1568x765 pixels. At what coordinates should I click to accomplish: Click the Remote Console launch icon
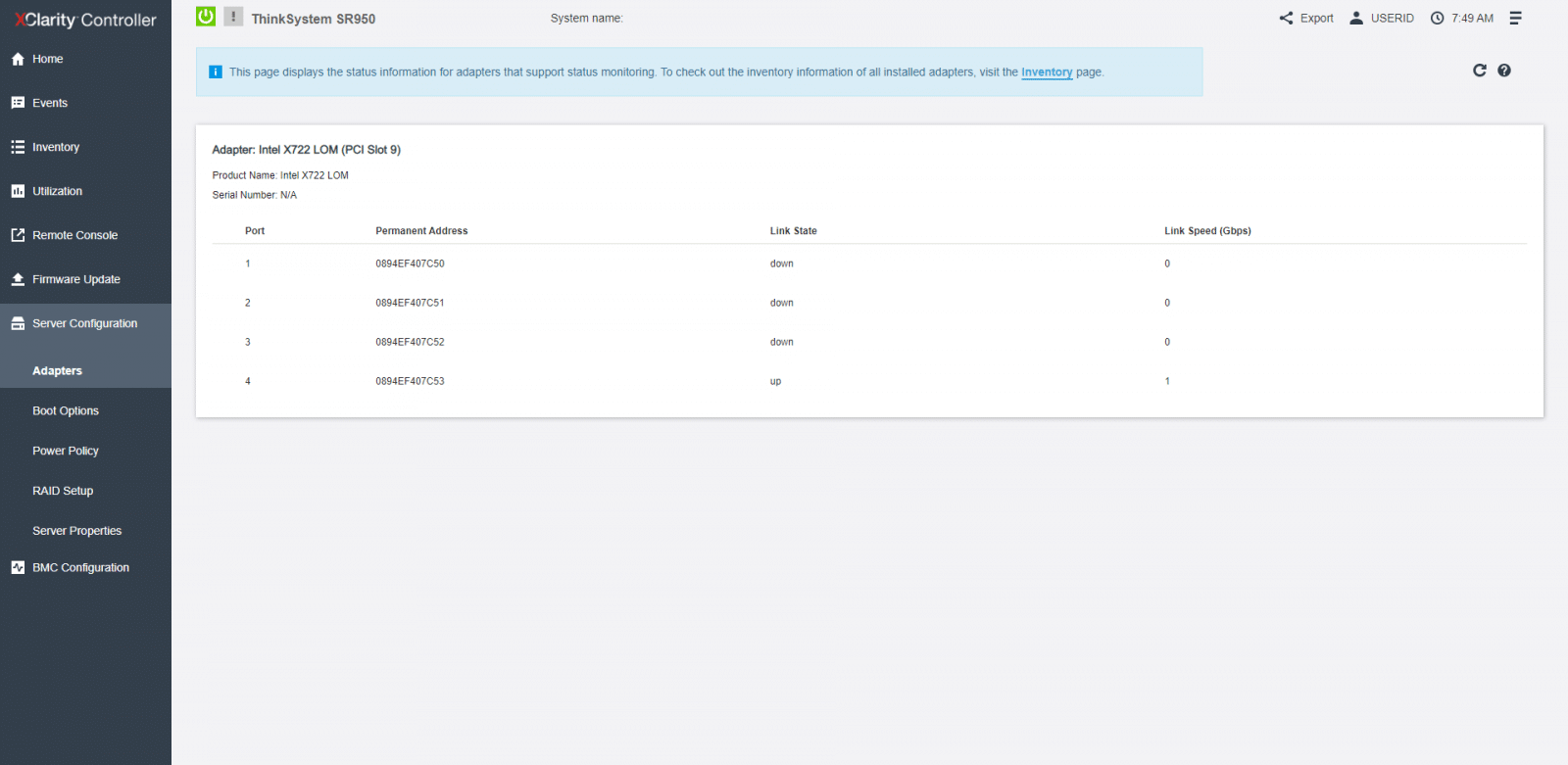(18, 235)
